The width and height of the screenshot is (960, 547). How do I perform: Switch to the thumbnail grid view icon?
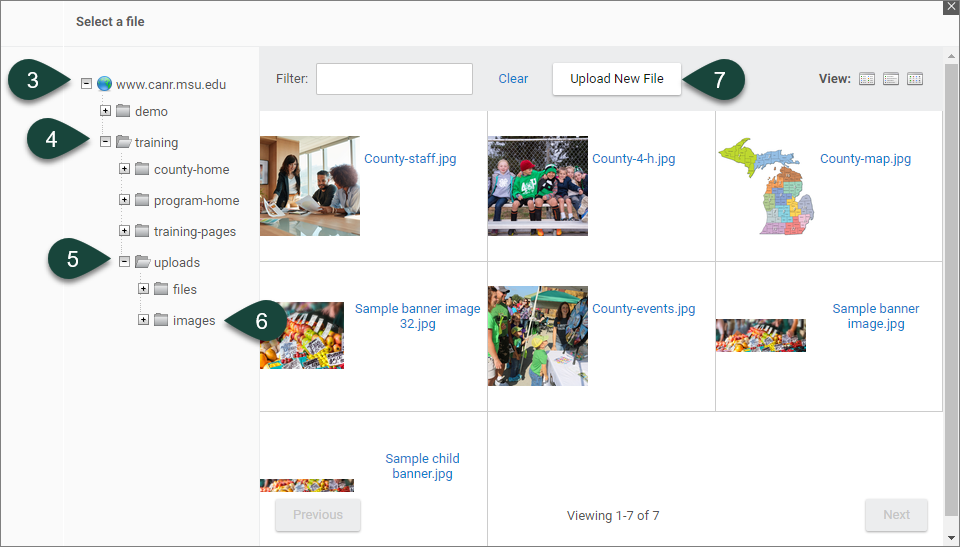click(x=915, y=79)
